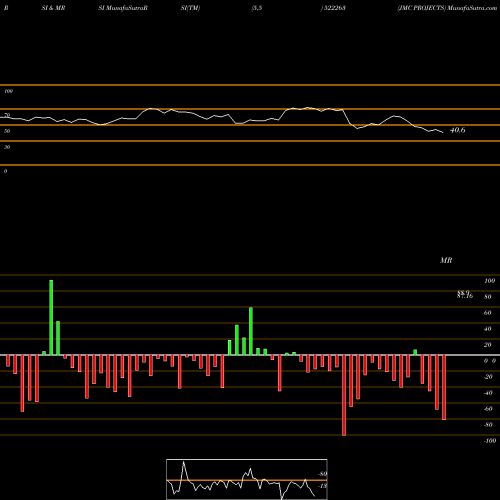500x500 pixels.
Task: Click the 'SI & MR' header text
Action: [53, 8]
